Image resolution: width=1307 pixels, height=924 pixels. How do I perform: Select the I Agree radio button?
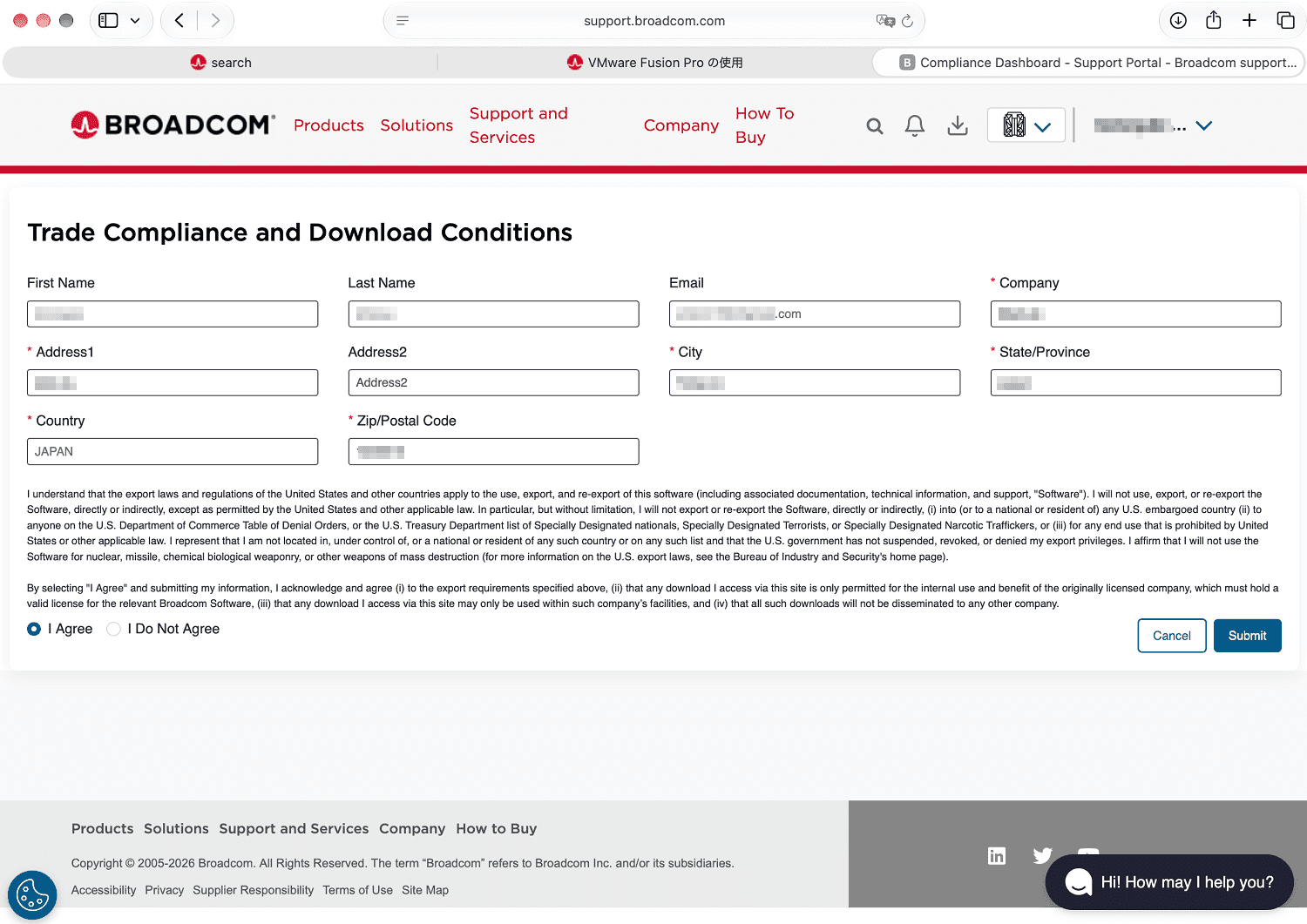34,629
